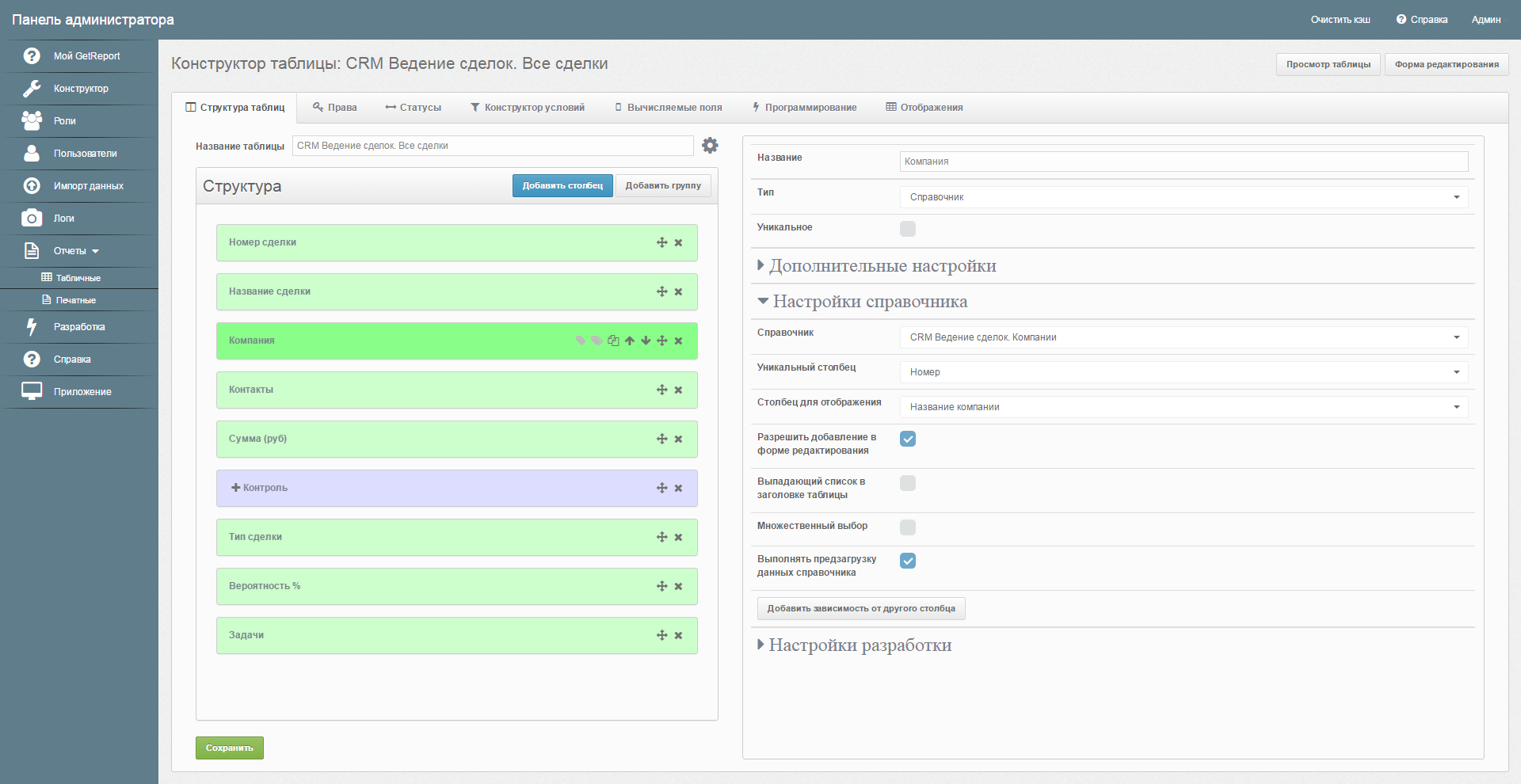
Task: Uncheck Выполнять предзагрузку данных справочника
Action: coord(908,561)
